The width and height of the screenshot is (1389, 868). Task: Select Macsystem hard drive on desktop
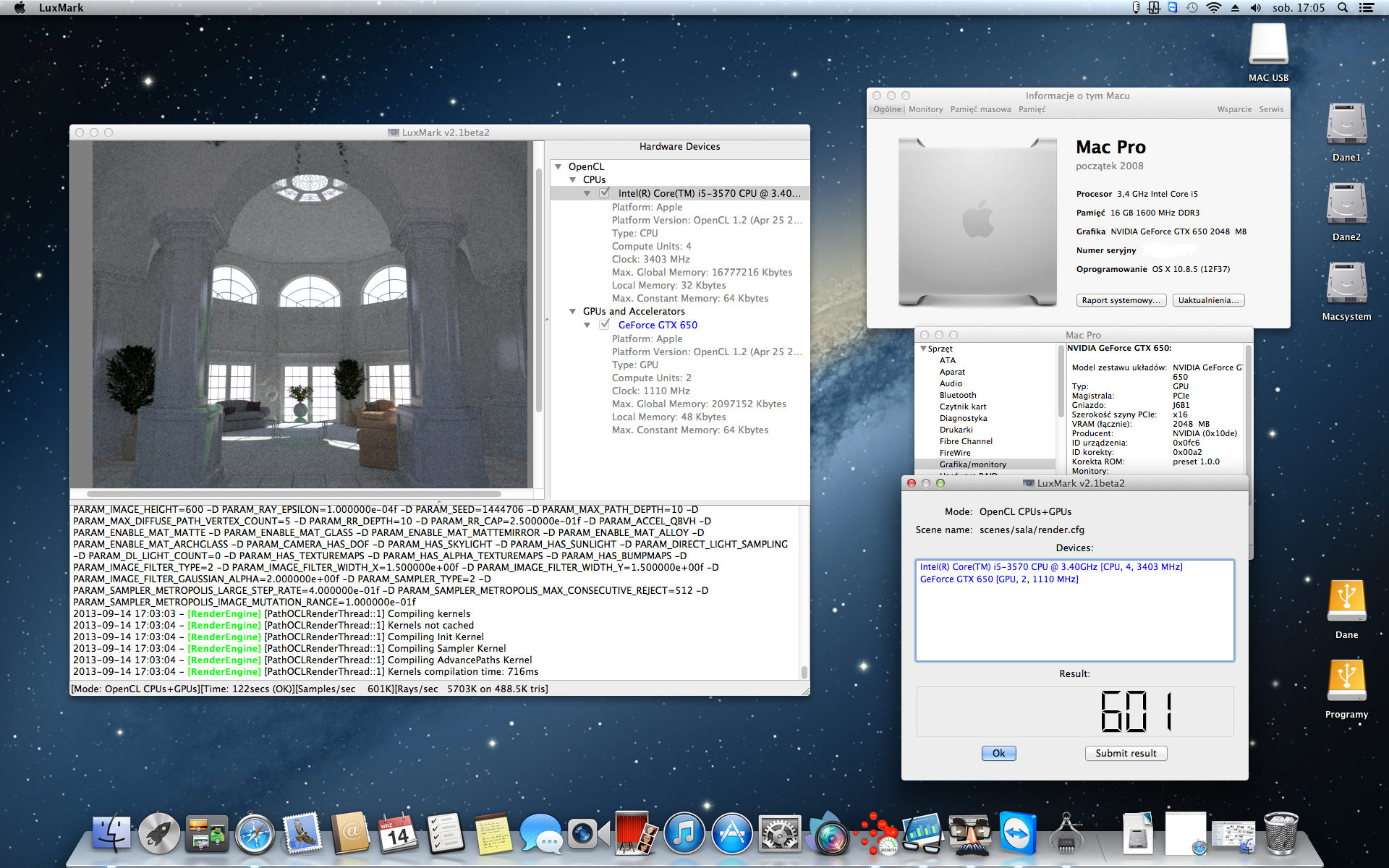[x=1346, y=292]
